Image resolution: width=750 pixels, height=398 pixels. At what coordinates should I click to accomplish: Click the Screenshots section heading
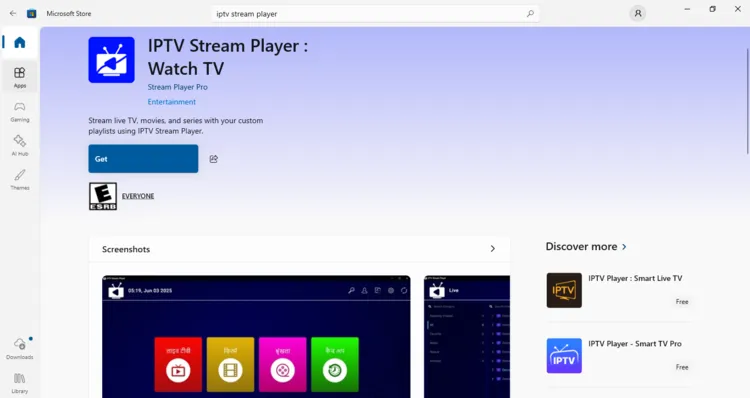click(126, 249)
